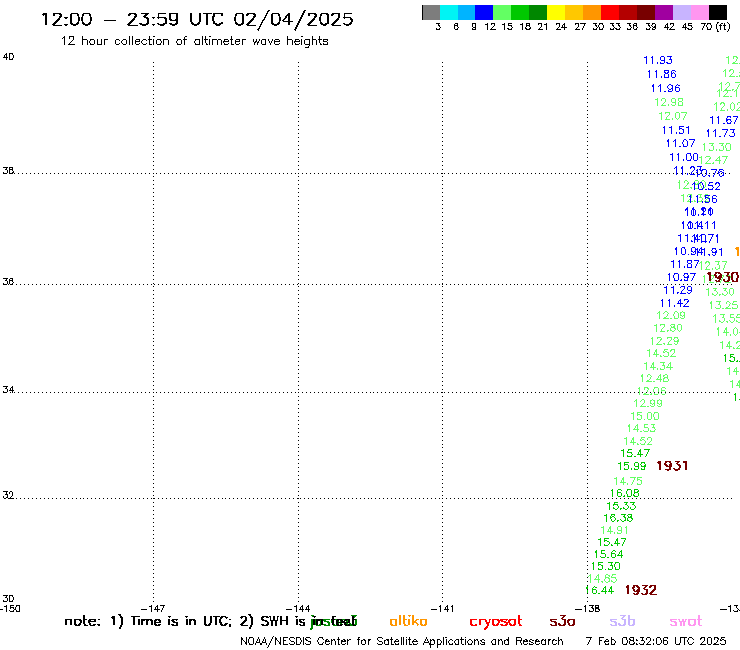Pick the lavender swatch in the color bar
Viewport: 740px width, 650px height.
click(x=682, y=12)
